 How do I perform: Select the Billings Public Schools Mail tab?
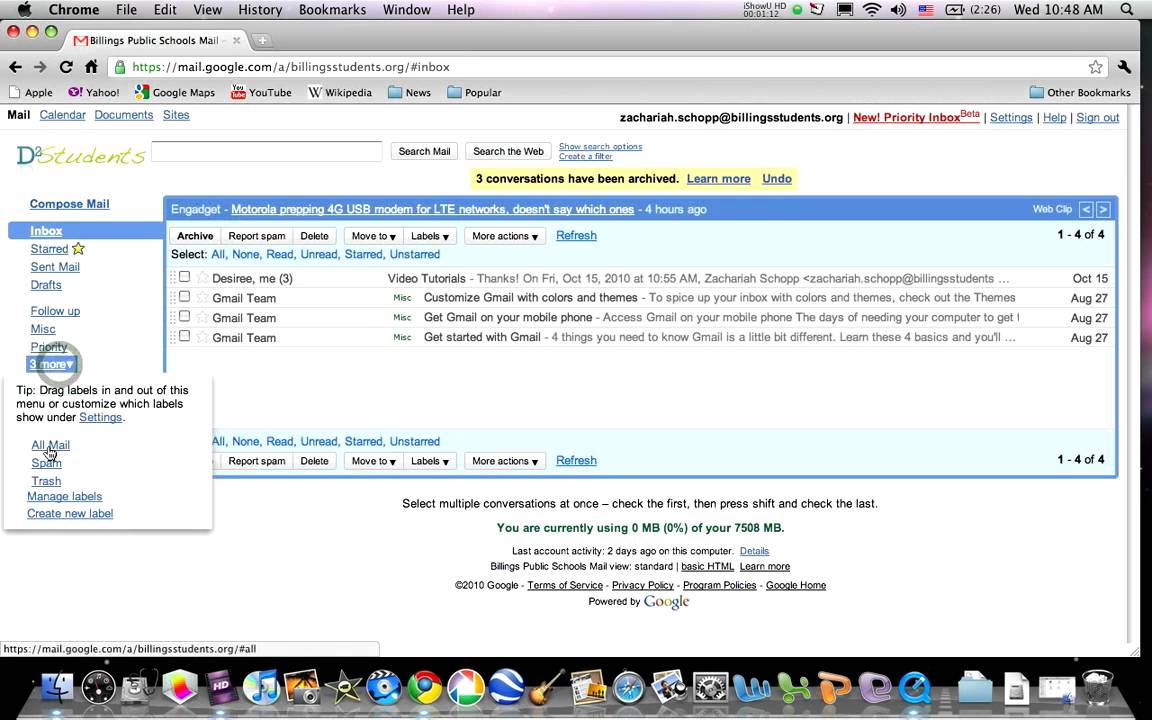[156, 40]
